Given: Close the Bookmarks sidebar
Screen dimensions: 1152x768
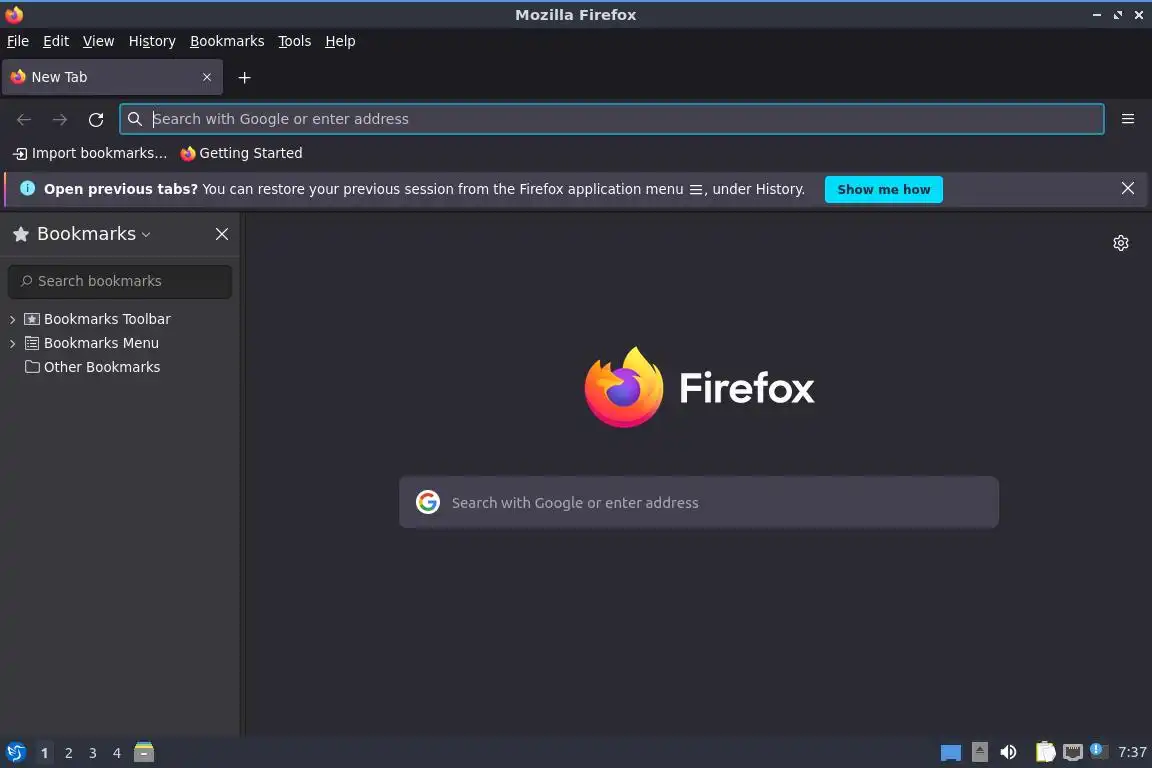Looking at the screenshot, I should click(x=221, y=234).
